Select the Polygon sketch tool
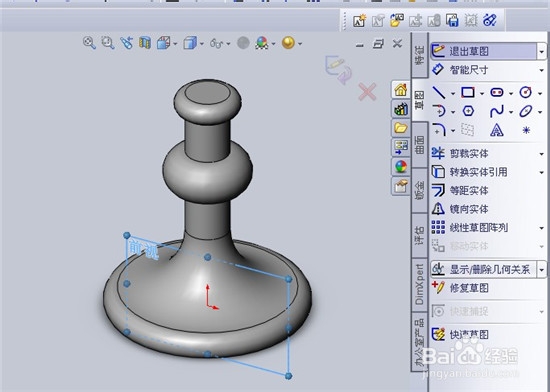 click(468, 111)
